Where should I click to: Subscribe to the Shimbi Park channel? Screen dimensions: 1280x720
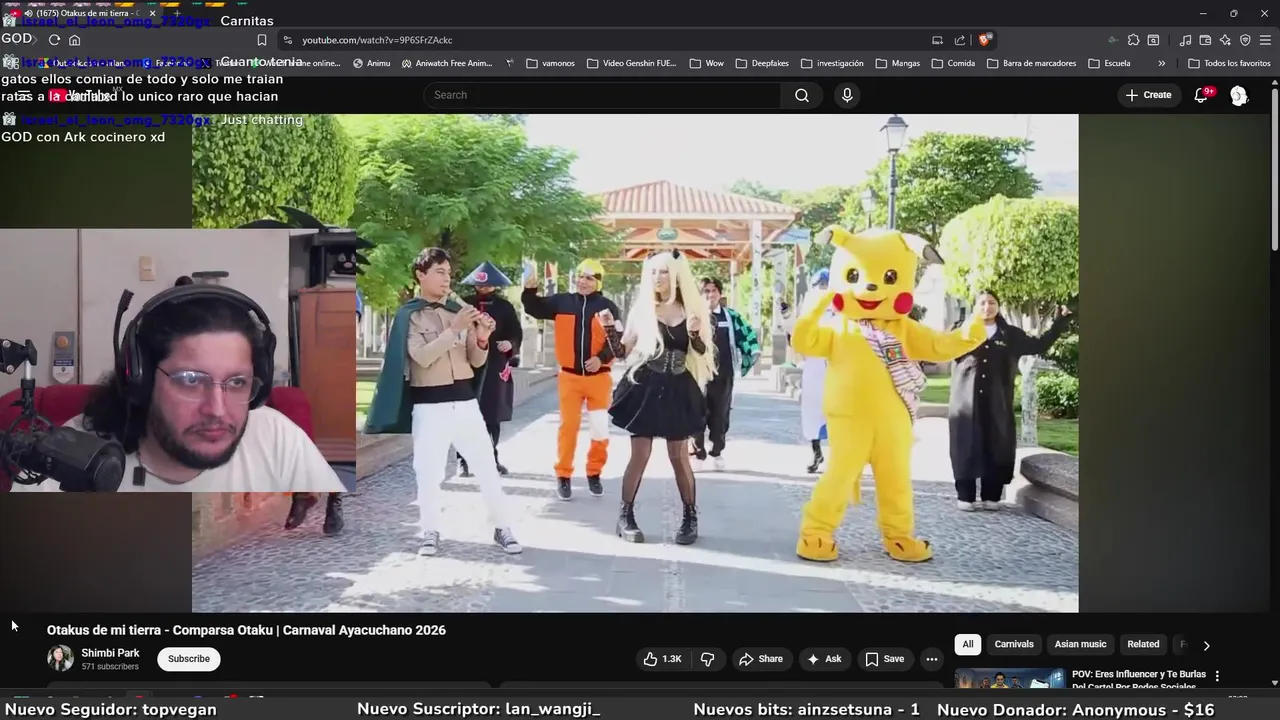coord(188,659)
